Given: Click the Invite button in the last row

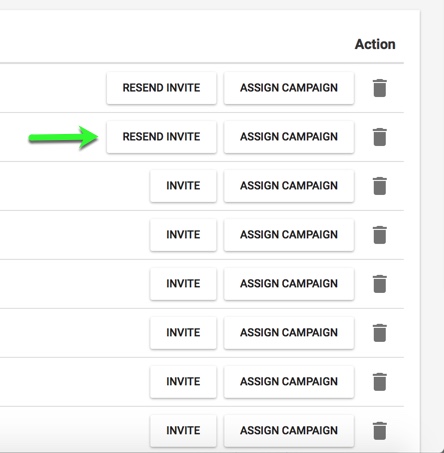Looking at the screenshot, I should pos(183,431).
